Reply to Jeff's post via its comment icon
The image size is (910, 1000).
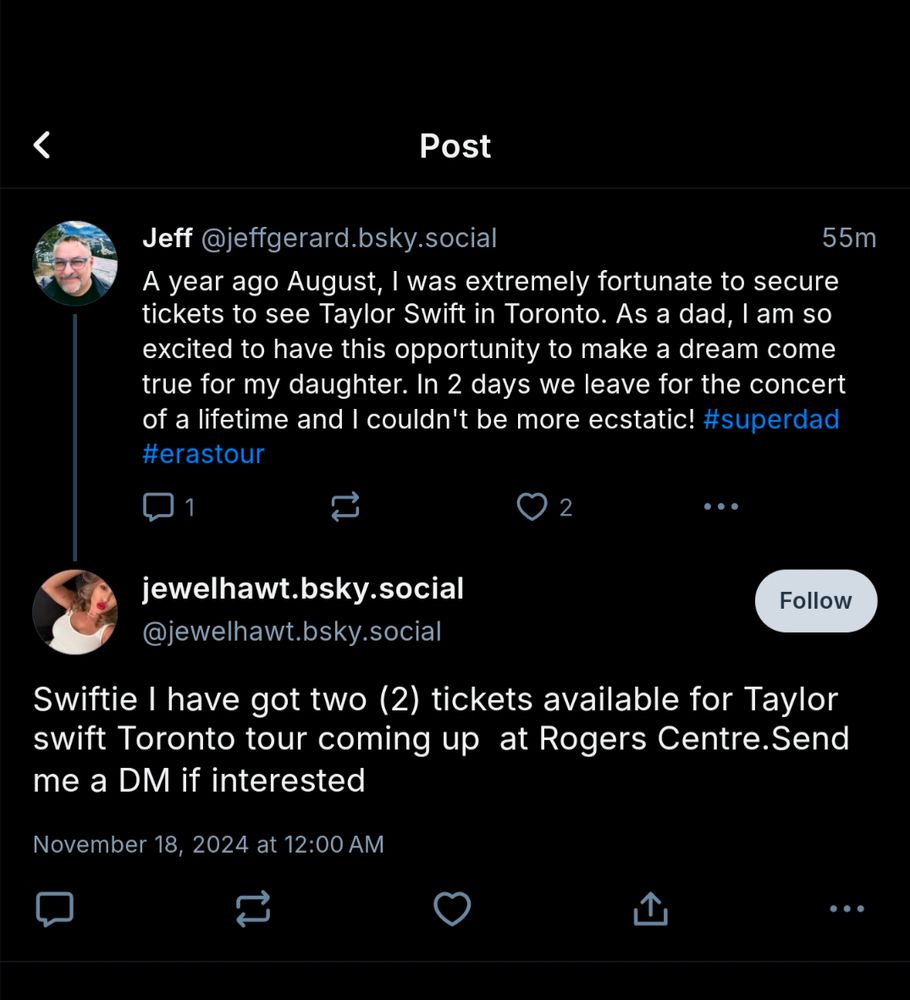[158, 507]
